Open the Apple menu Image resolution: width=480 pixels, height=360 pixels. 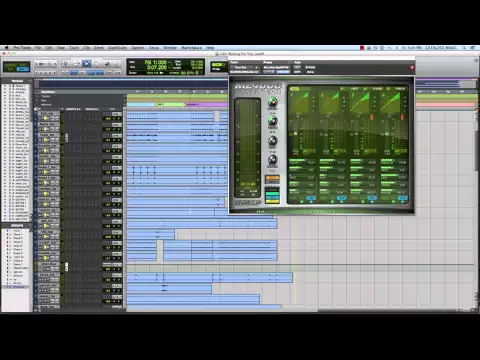(6, 48)
